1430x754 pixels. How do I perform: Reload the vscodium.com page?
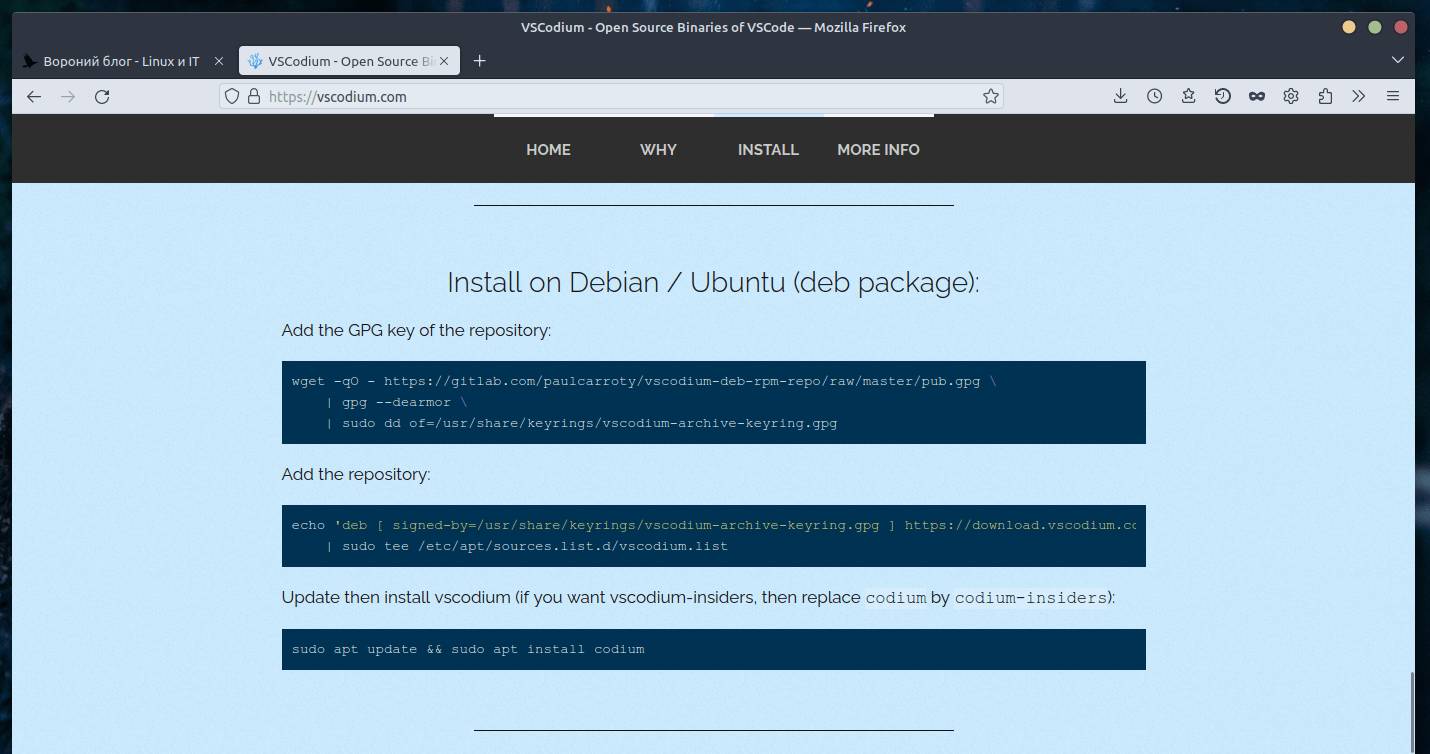pos(102,97)
